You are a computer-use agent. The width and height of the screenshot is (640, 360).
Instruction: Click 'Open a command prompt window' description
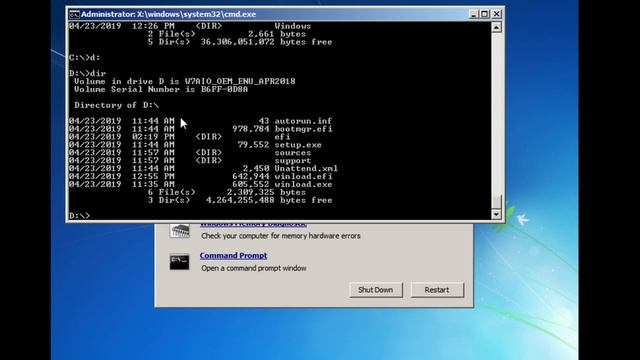[253, 268]
